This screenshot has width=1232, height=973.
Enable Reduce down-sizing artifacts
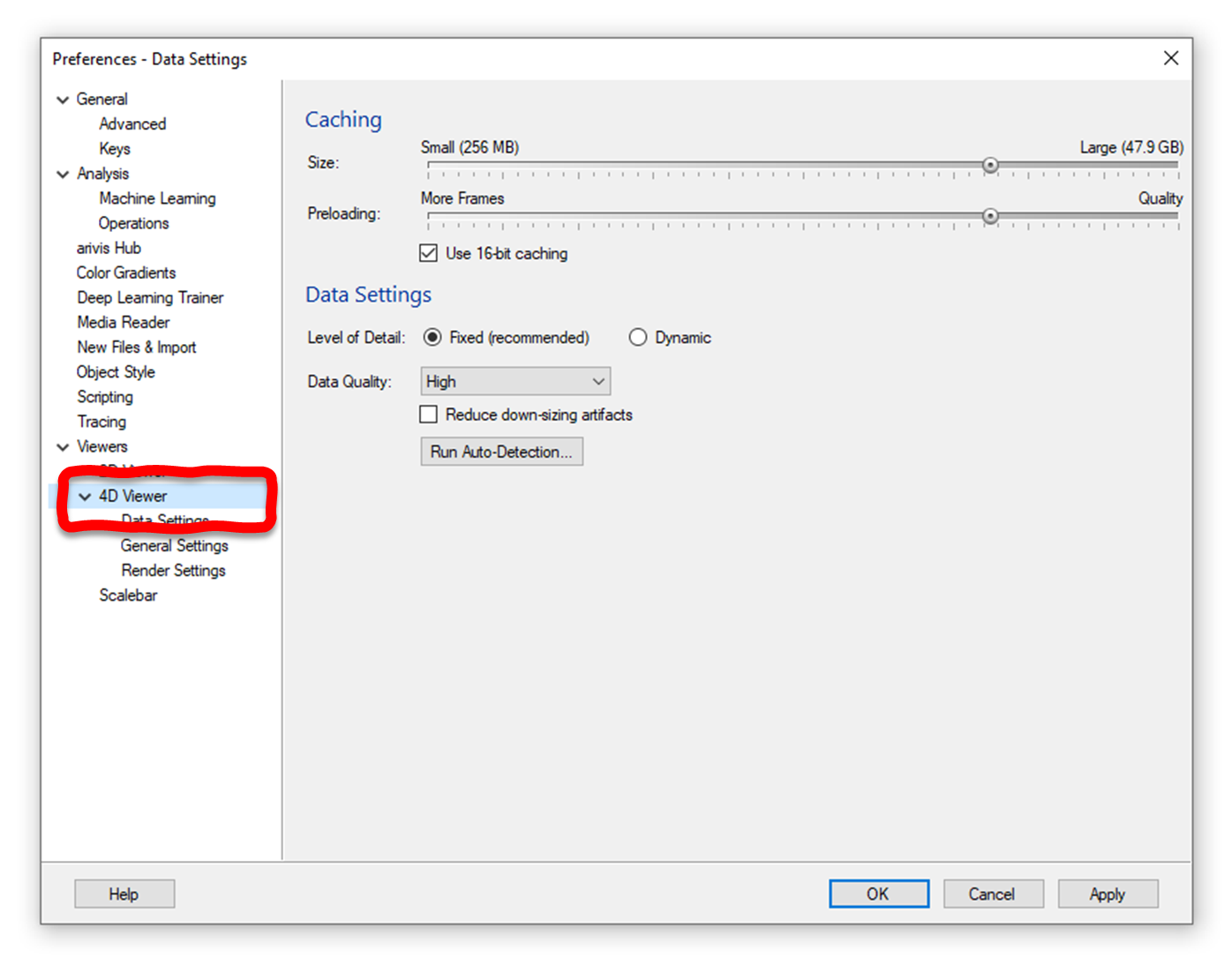428,414
